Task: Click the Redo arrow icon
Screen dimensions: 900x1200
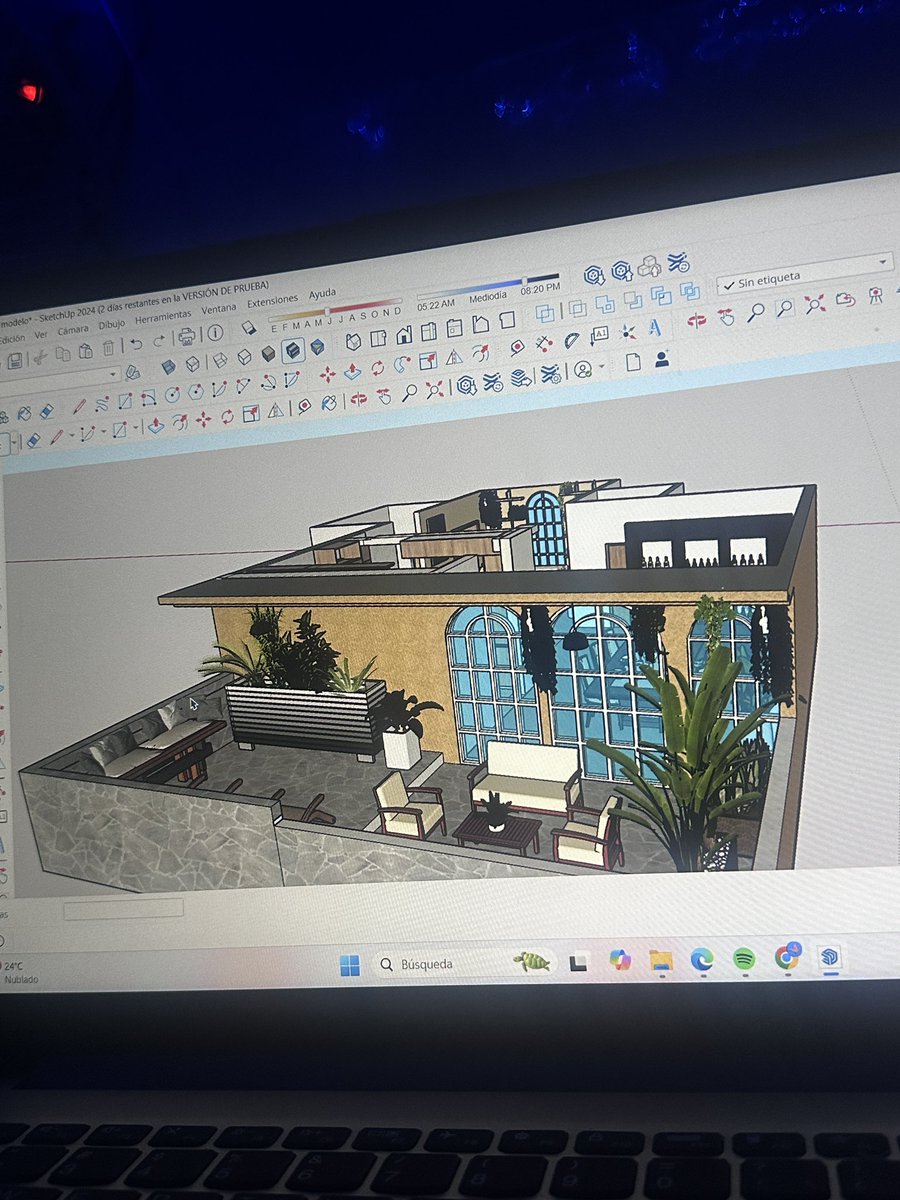Action: click(x=158, y=341)
